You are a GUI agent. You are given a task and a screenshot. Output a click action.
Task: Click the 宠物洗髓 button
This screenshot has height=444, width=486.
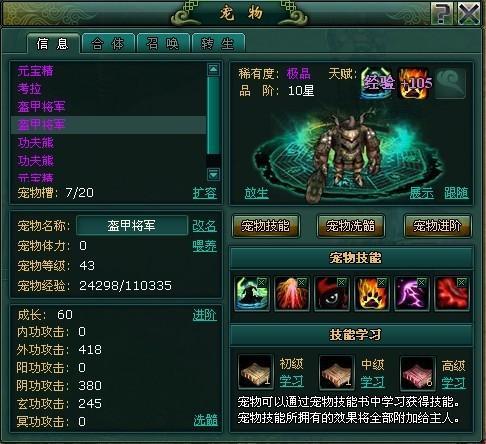(x=350, y=226)
